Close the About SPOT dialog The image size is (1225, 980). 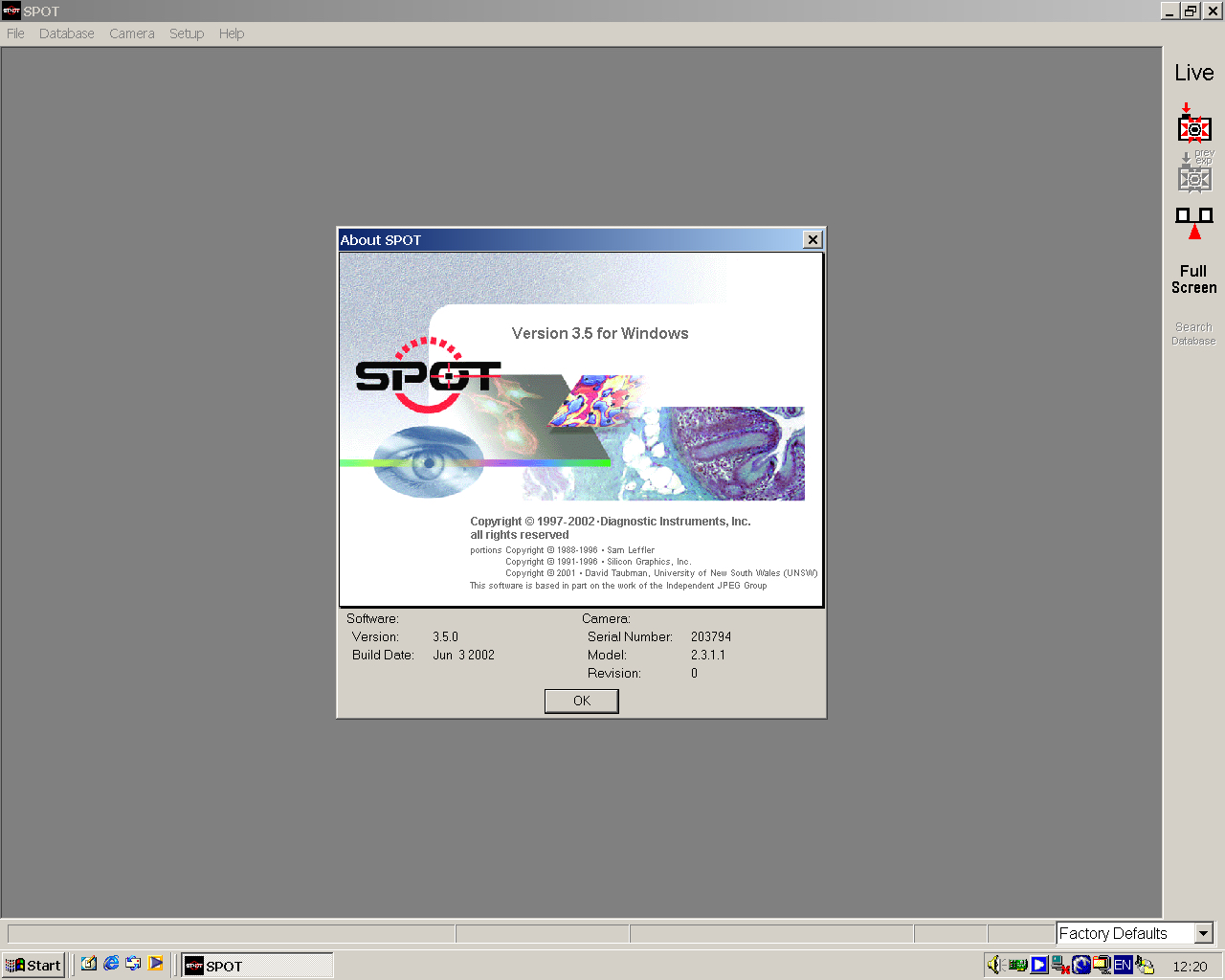pyautogui.click(x=813, y=240)
